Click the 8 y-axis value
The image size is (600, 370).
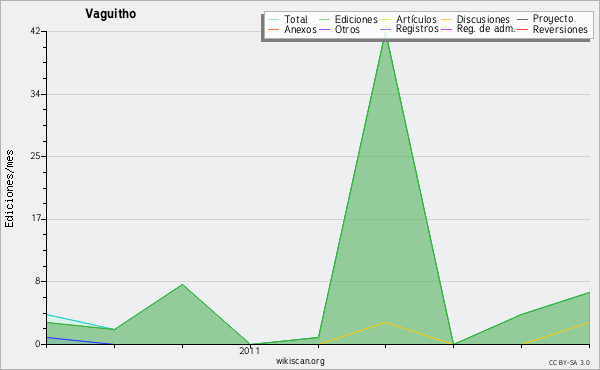[38, 281]
